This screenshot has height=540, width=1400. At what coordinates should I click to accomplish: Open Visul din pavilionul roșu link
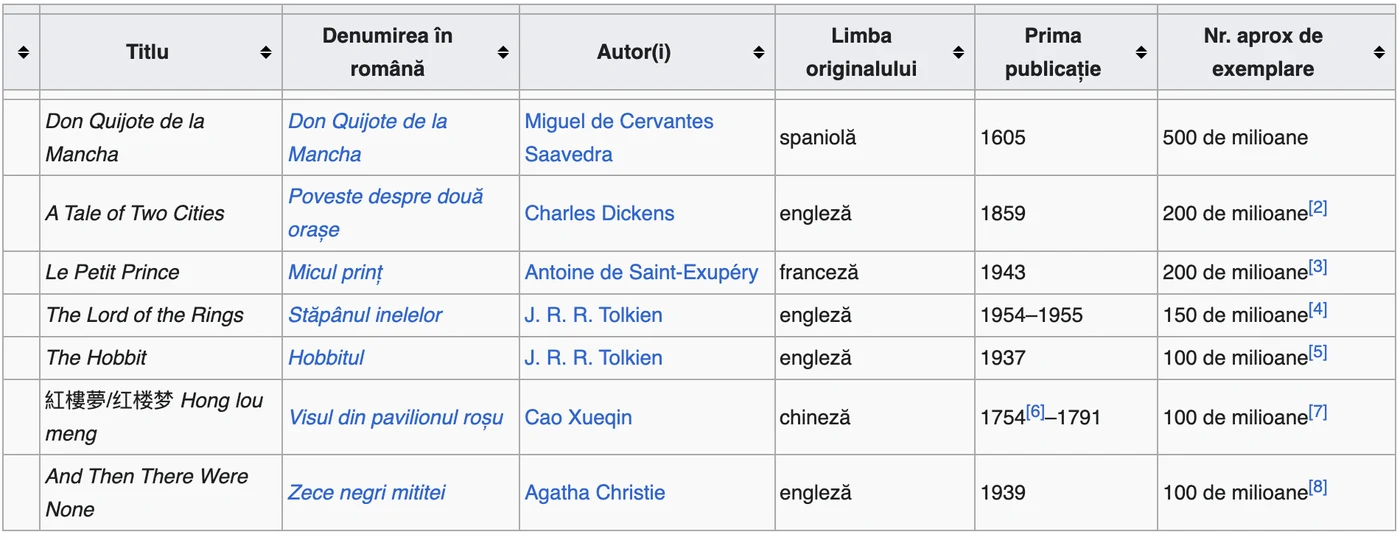tap(396, 417)
